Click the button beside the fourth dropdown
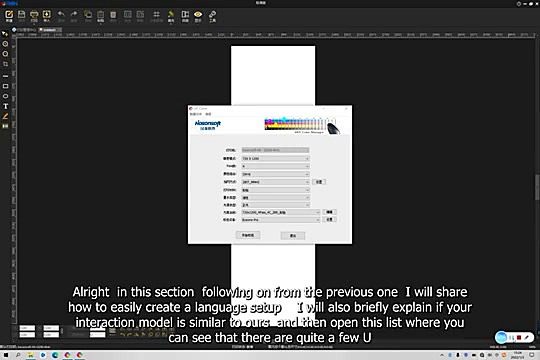This screenshot has height=360, width=540. [x=319, y=182]
